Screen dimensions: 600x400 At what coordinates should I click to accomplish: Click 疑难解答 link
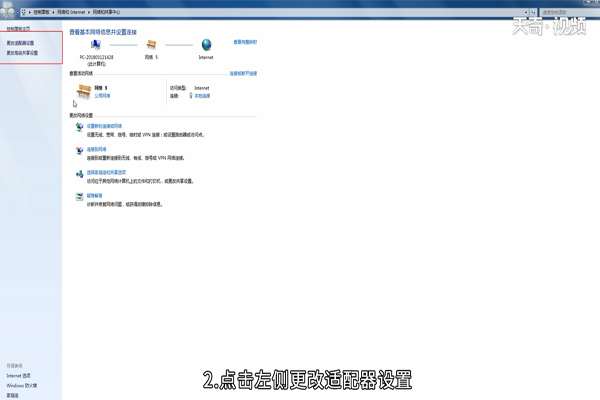click(x=95, y=196)
